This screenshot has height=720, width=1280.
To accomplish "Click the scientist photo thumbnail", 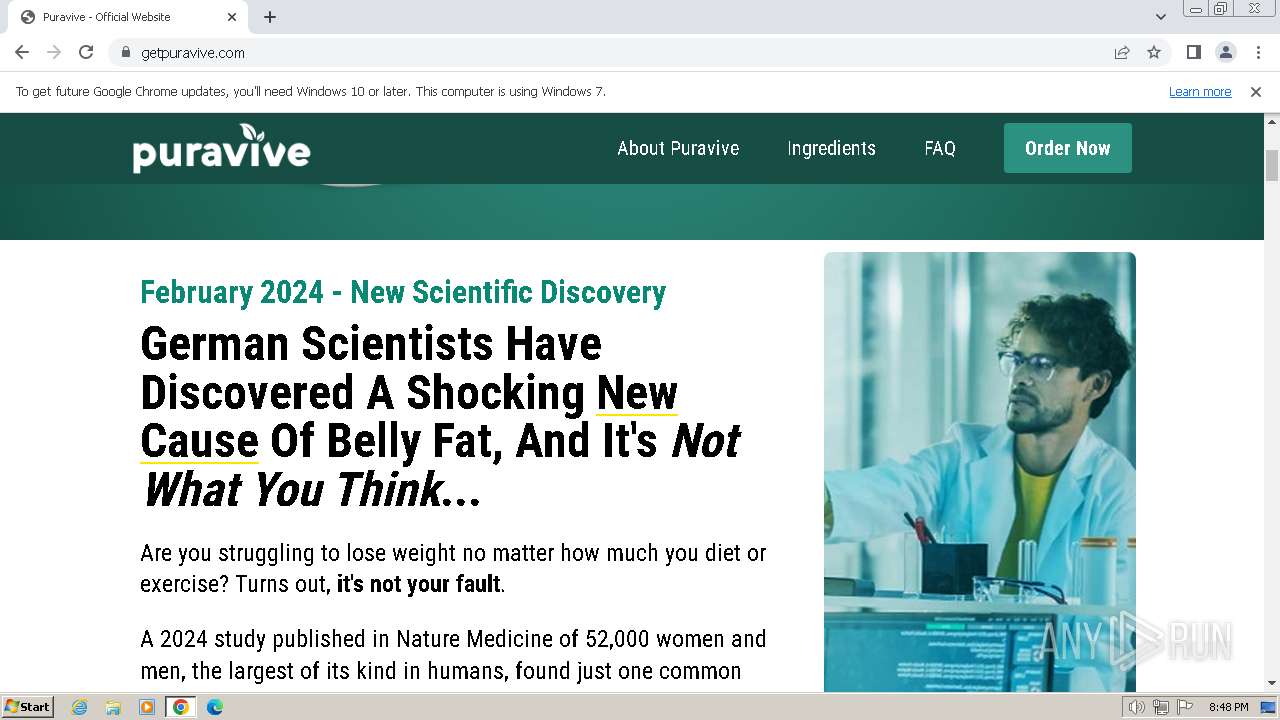I will 979,470.
